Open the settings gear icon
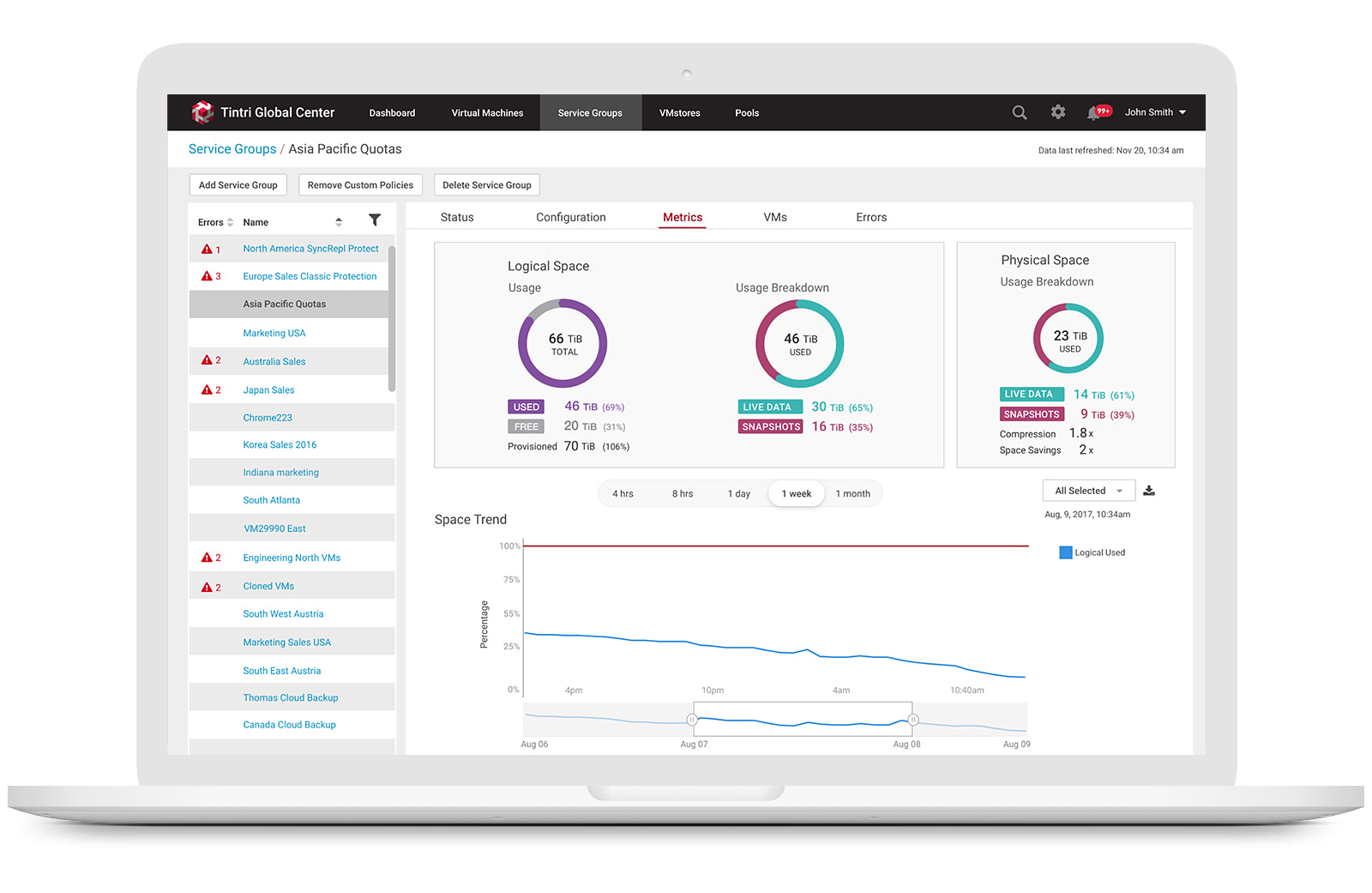 coord(1058,112)
